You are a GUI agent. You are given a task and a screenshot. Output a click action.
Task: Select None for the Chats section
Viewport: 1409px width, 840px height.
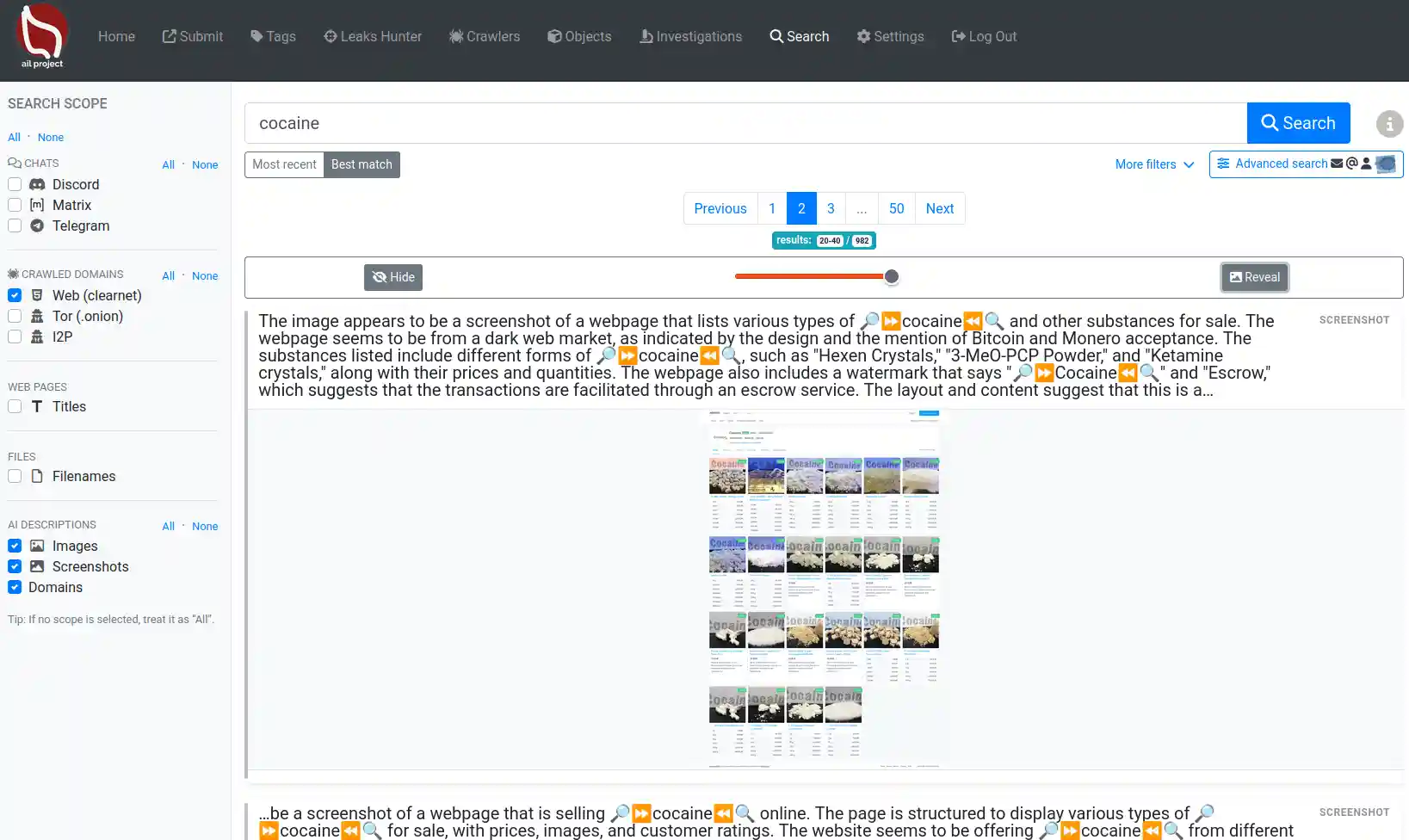205,164
